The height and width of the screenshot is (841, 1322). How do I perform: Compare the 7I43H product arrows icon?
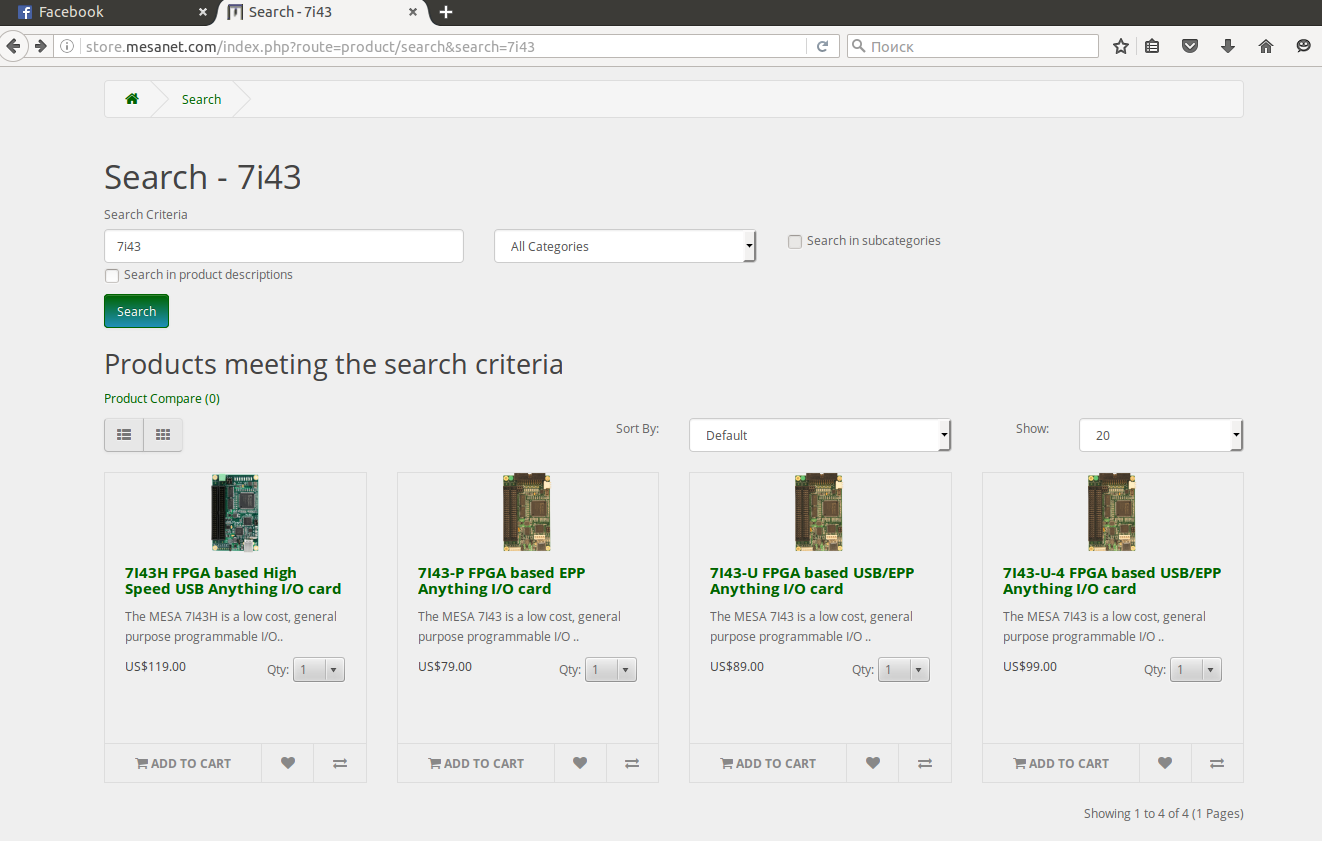(x=340, y=763)
